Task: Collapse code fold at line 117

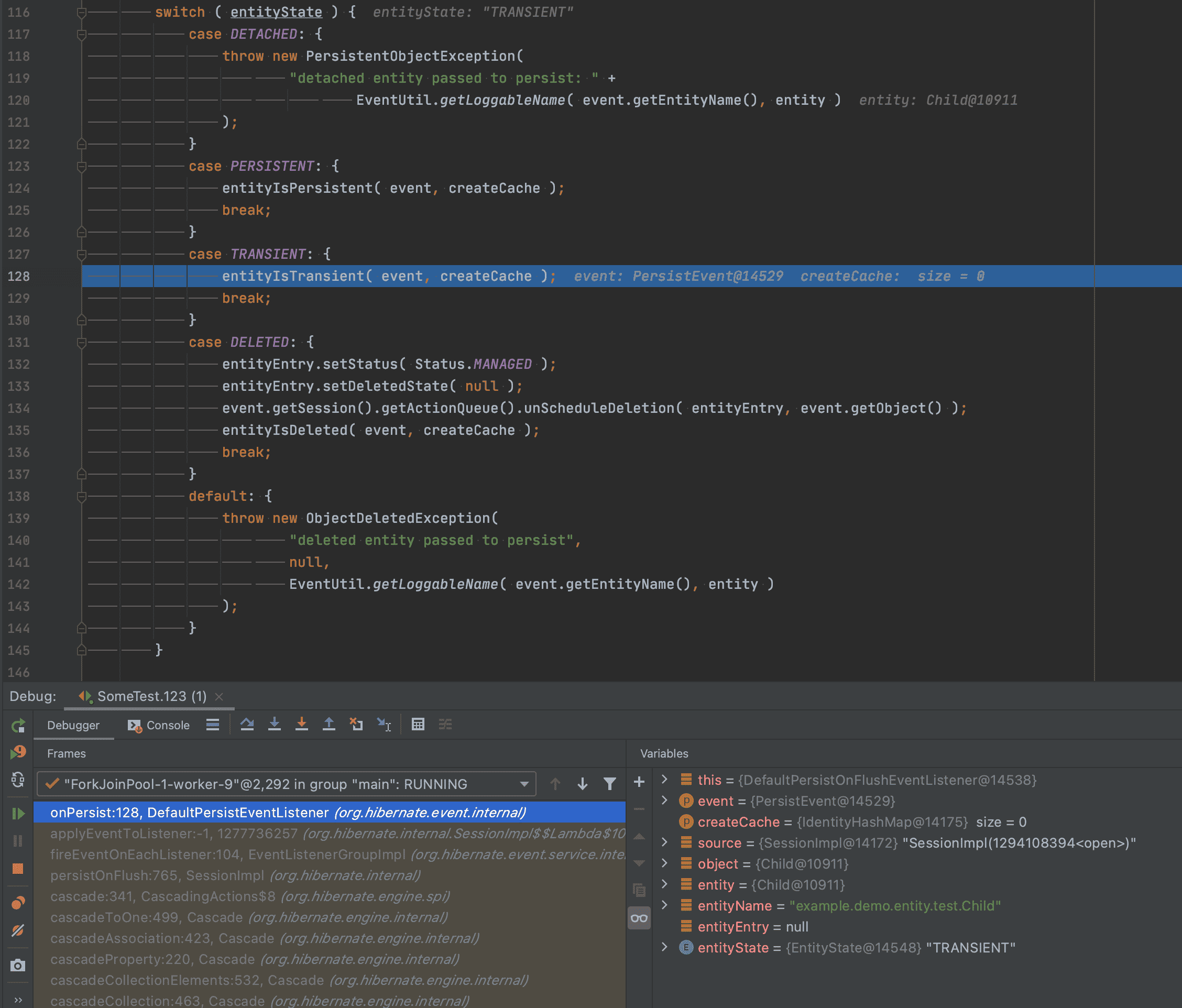Action: click(82, 35)
